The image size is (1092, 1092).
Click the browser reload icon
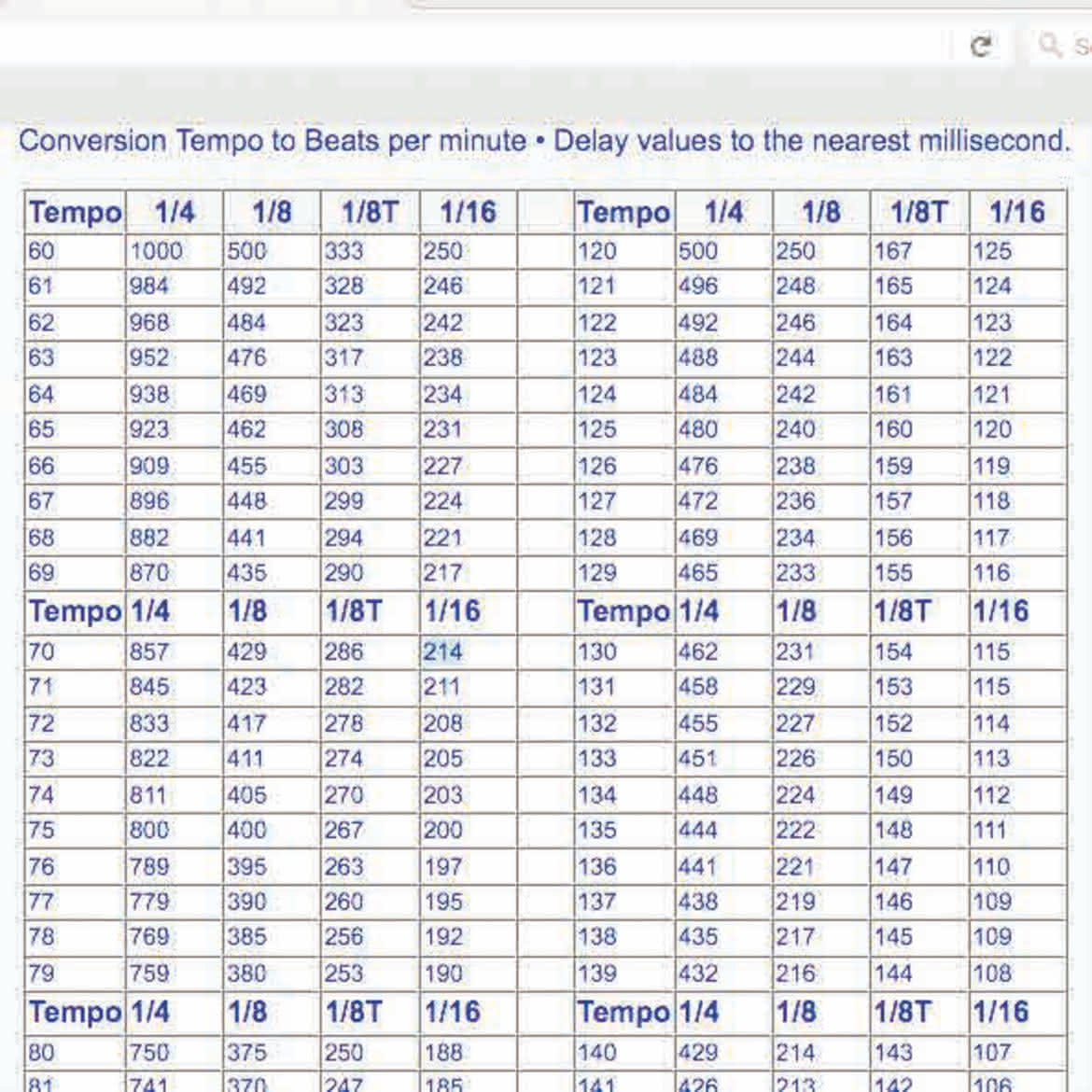click(x=981, y=46)
